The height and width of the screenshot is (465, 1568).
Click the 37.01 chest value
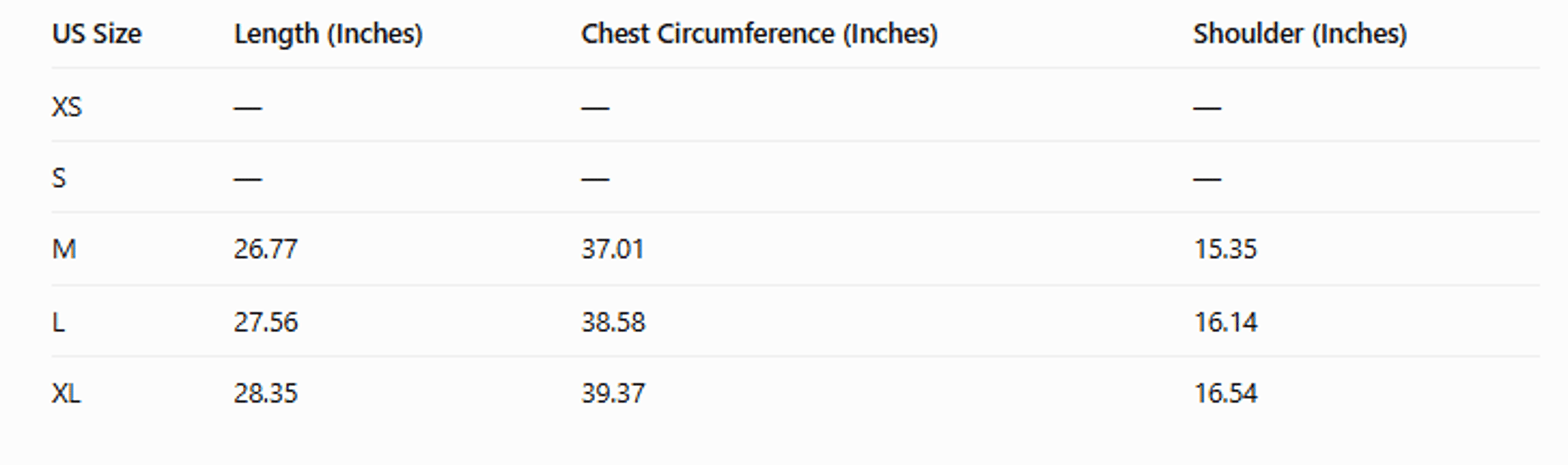(x=612, y=249)
